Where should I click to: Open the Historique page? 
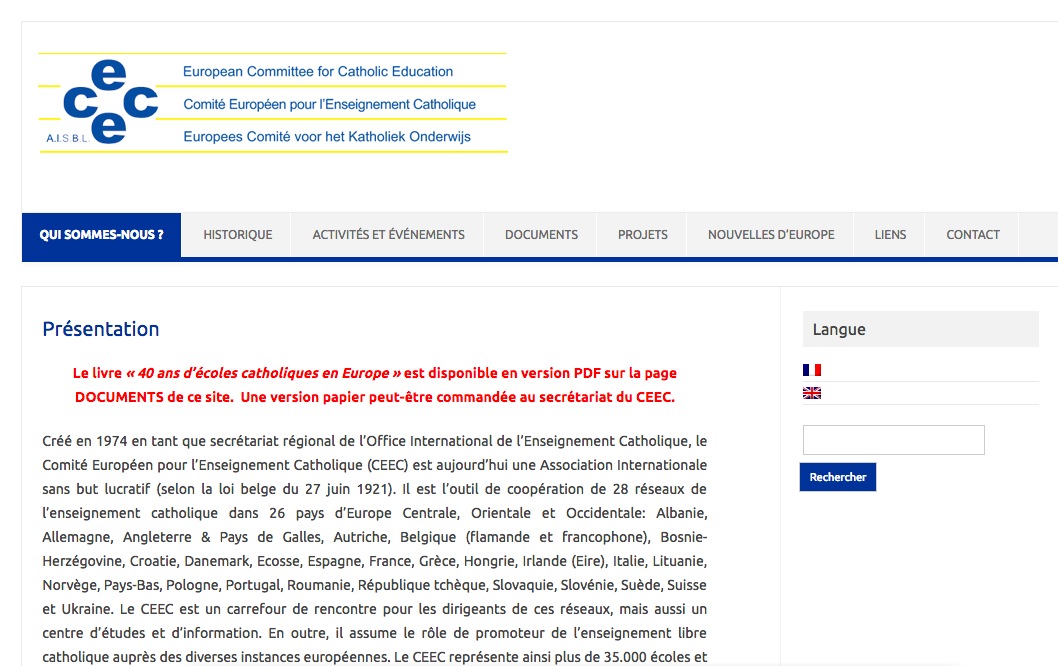pyautogui.click(x=238, y=235)
